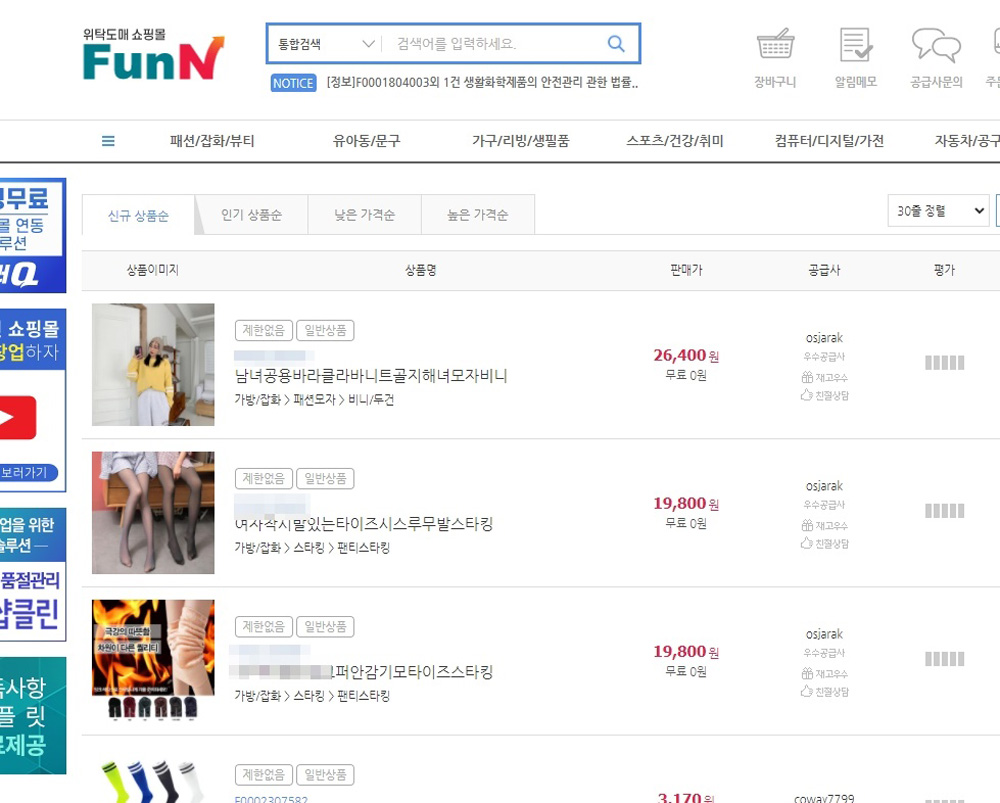Viewport: 1000px width, 803px height.
Task: Open the 타이즈시스루무발스타킹 product title
Action: 364,524
